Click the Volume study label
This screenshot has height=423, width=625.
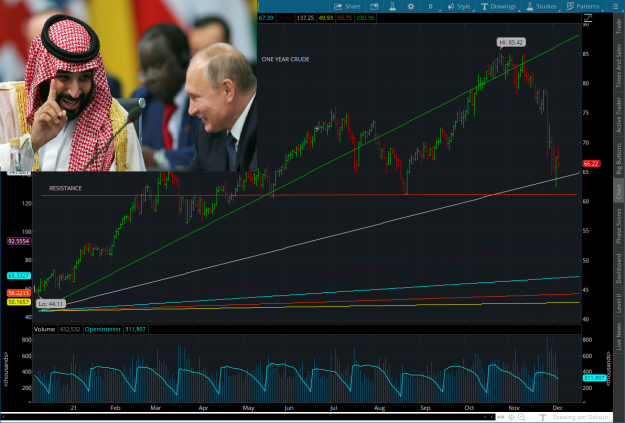[44, 329]
